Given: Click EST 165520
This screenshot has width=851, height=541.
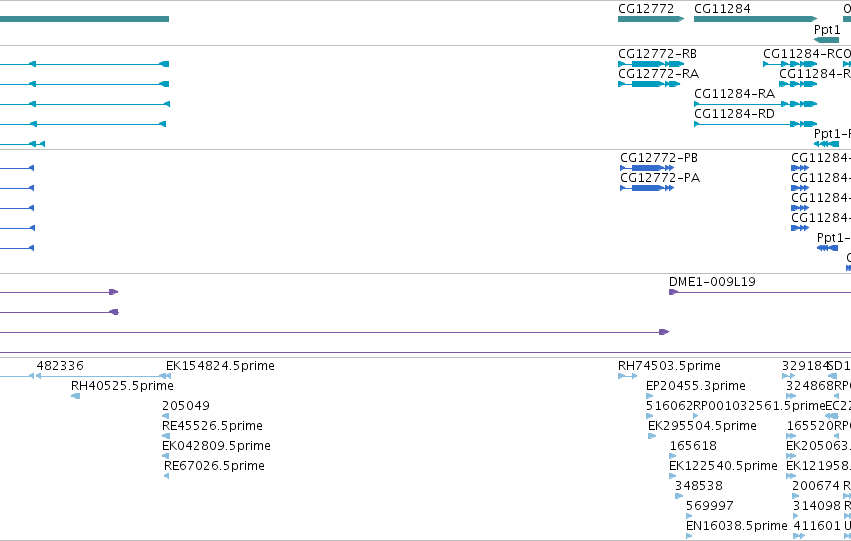Looking at the screenshot, I should pos(810,426).
